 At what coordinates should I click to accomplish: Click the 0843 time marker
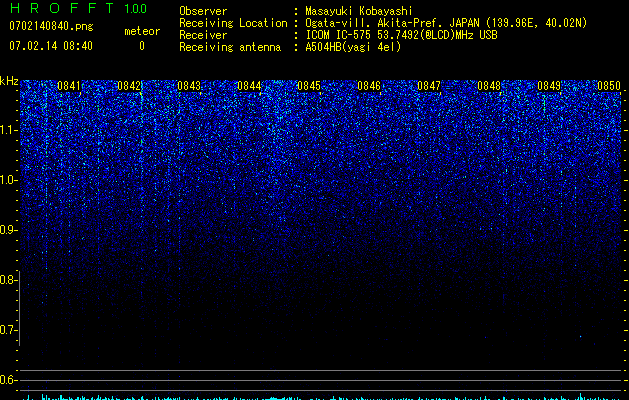click(x=189, y=86)
